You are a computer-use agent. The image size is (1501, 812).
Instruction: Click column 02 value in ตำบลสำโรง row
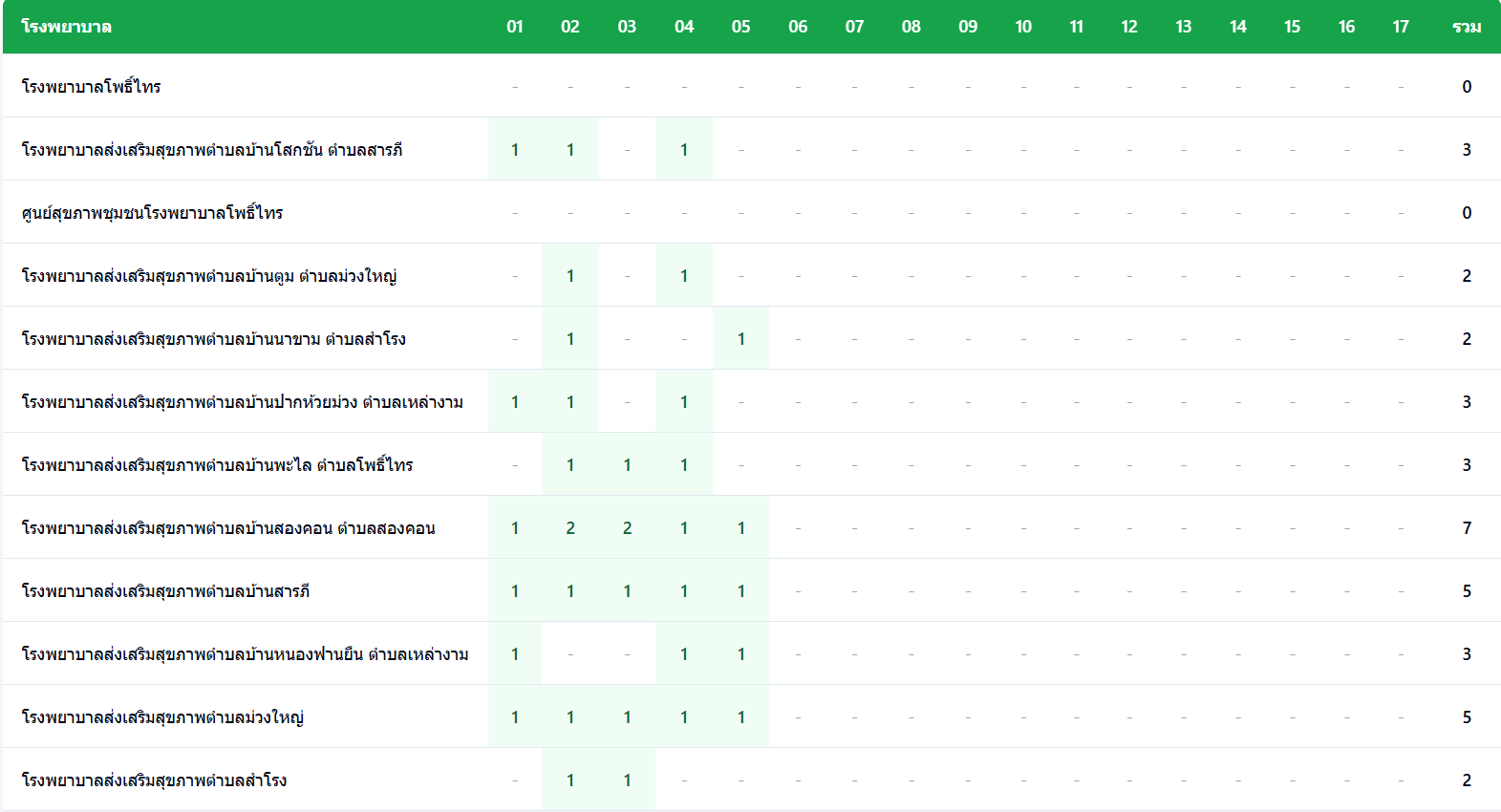click(x=570, y=780)
